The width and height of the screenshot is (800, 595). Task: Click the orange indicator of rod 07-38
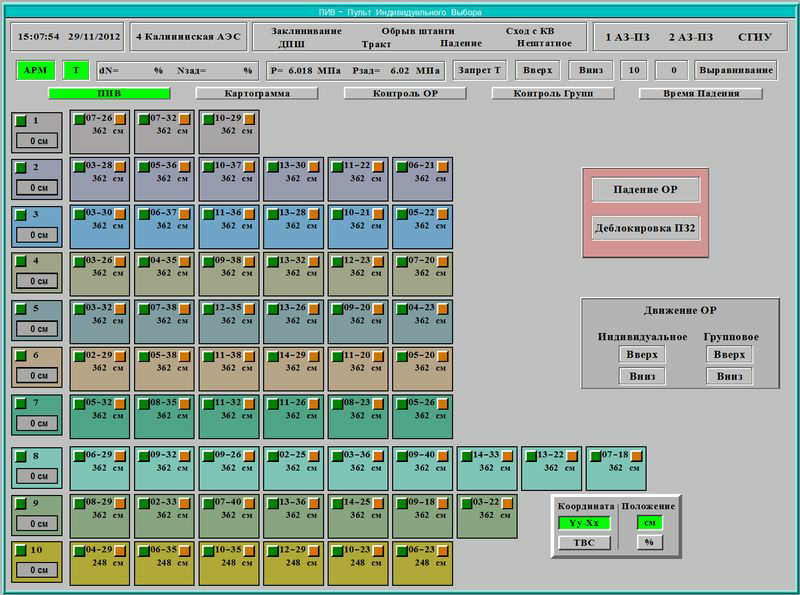(x=184, y=309)
